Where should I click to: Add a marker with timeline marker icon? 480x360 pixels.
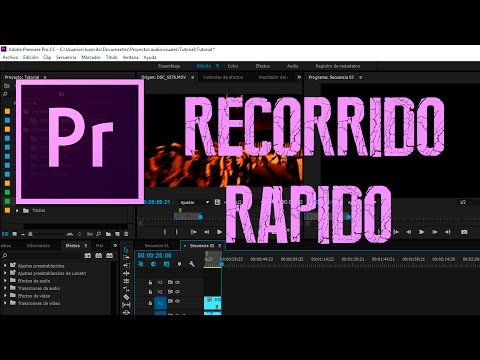pyautogui.click(x=179, y=264)
